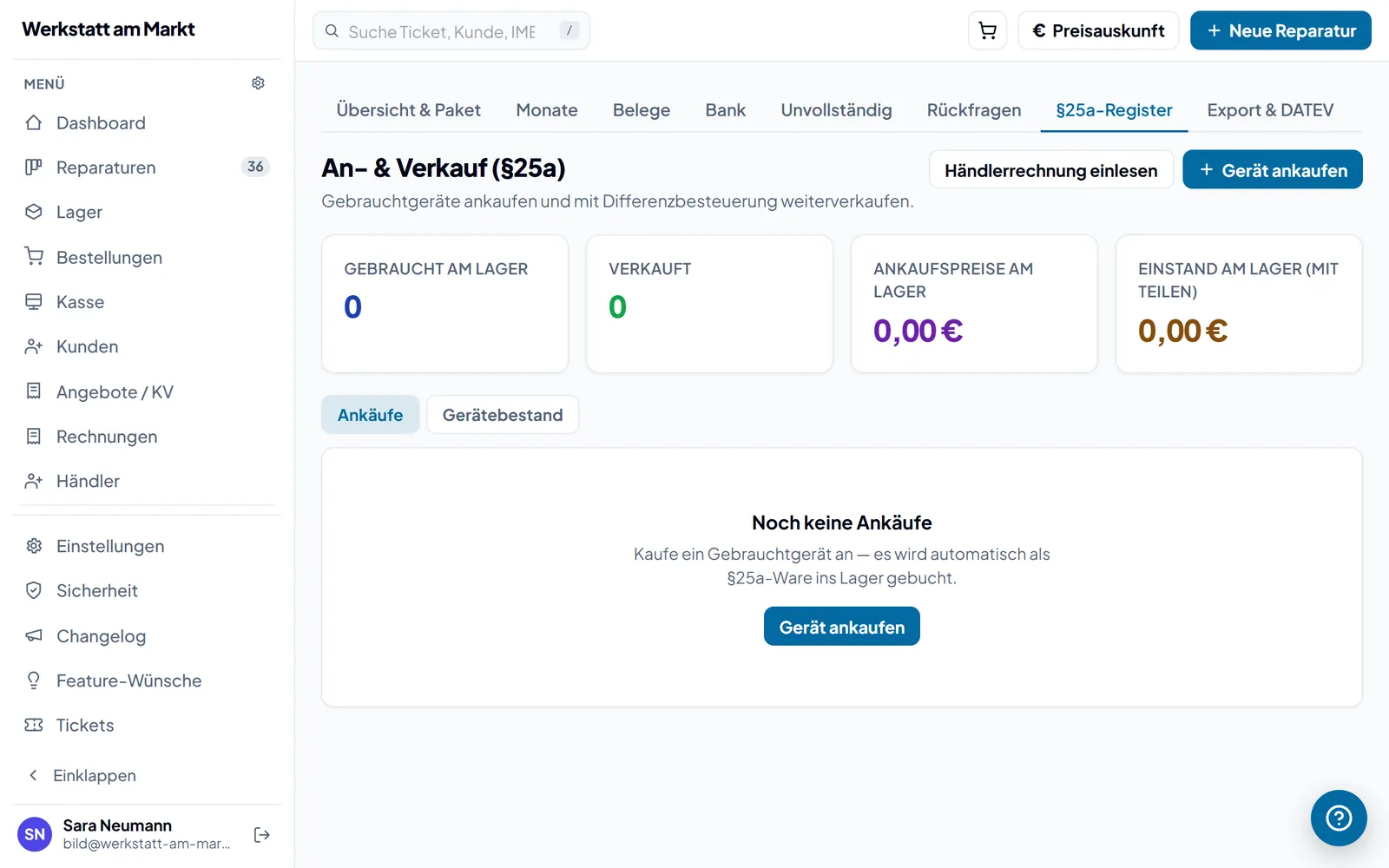This screenshot has width=1389, height=868.
Task: Click the SN user avatar
Action: (35, 834)
